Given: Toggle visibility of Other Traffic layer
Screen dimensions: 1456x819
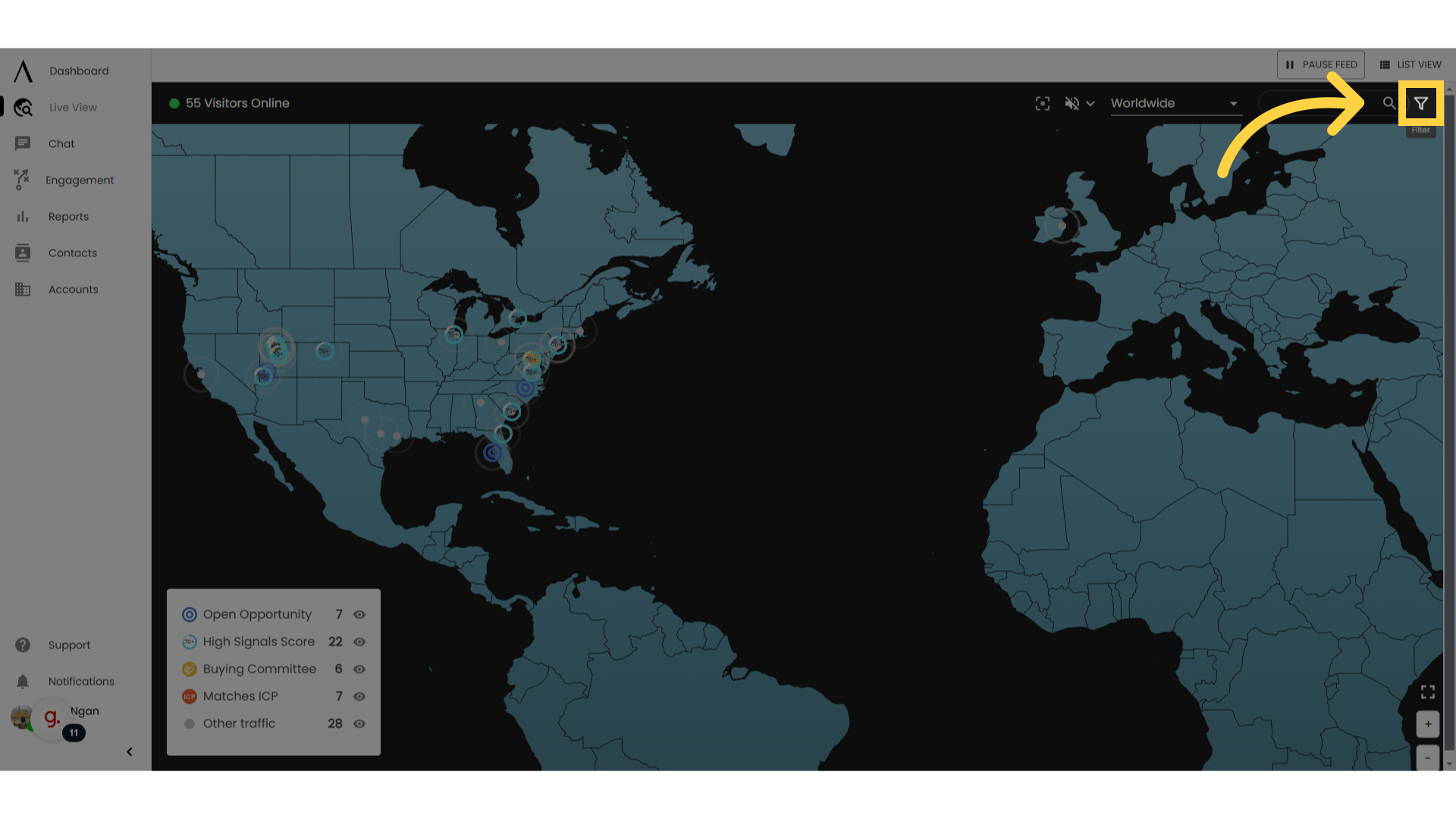Looking at the screenshot, I should pos(359,723).
